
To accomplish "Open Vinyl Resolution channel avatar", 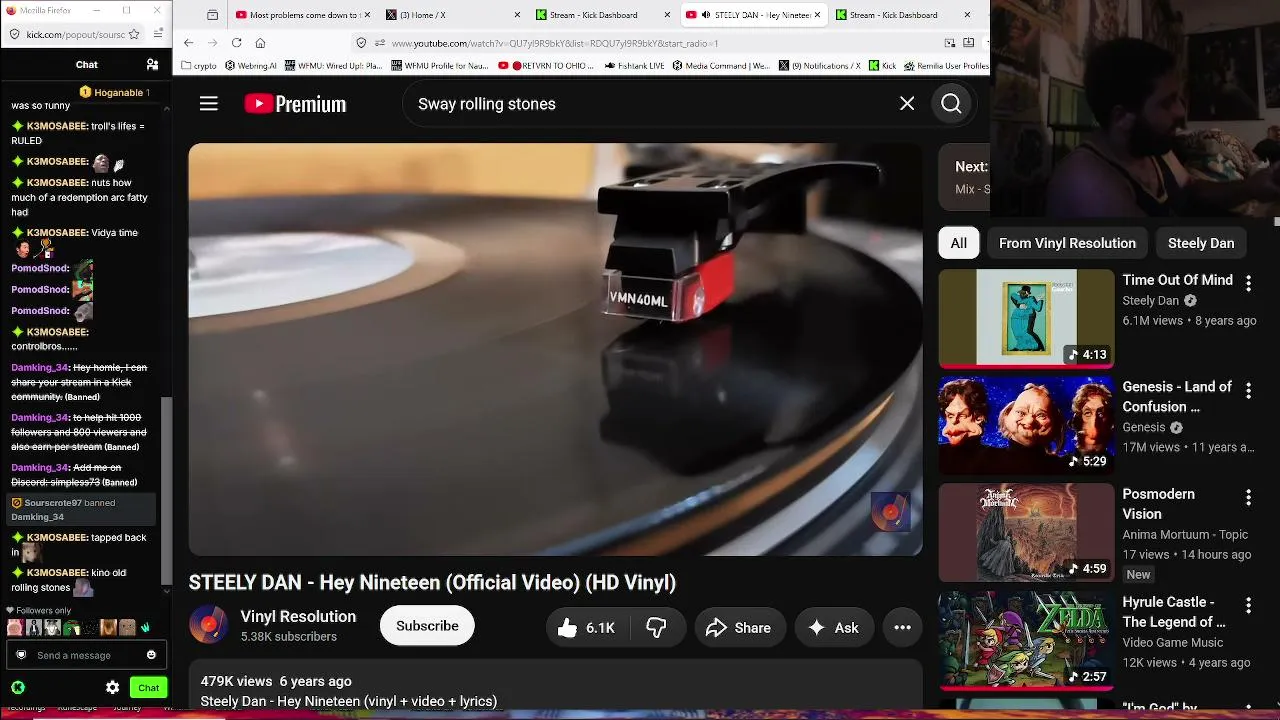I will [x=209, y=626].
